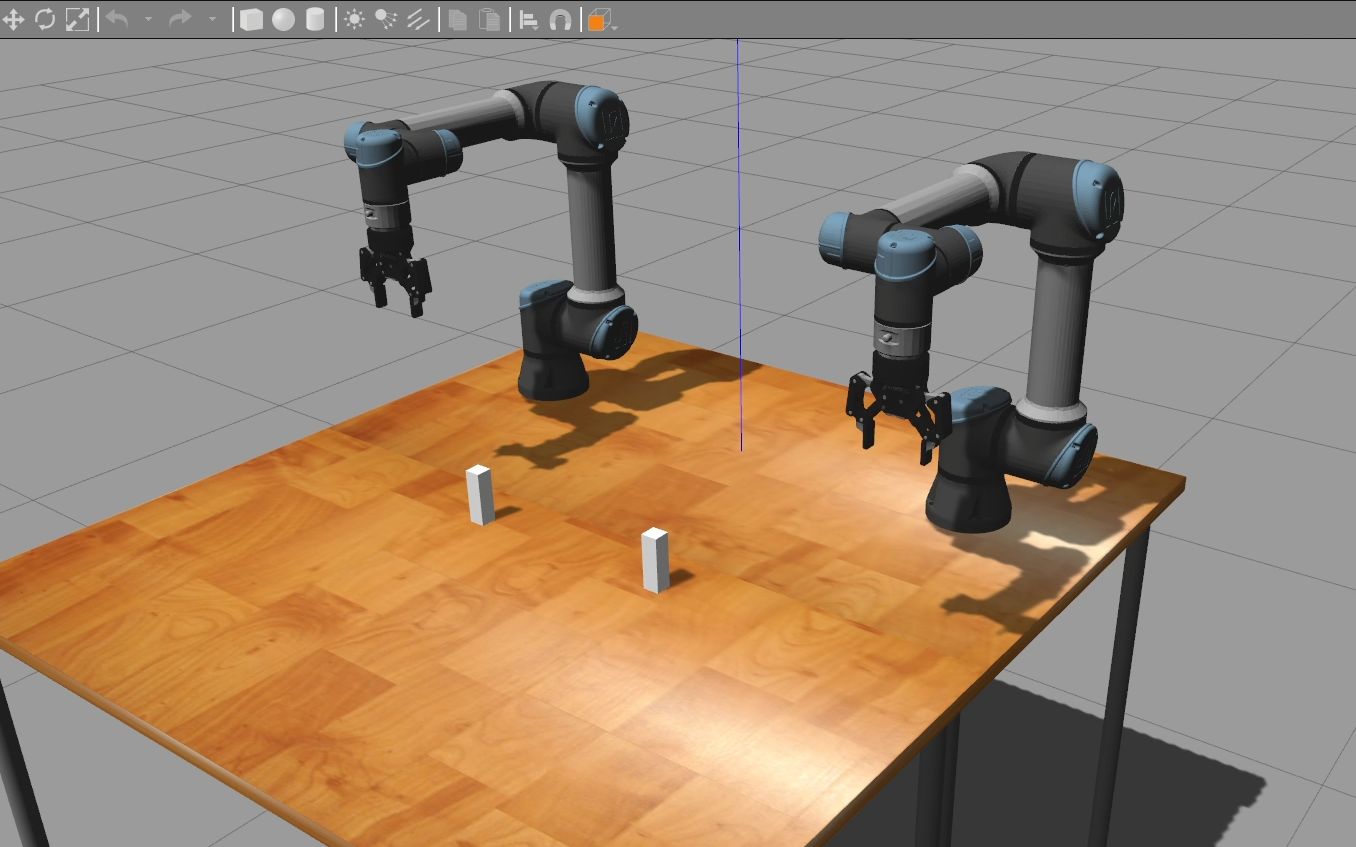The image size is (1356, 847).
Task: Open the orange cube view angle menu
Action: (x=601, y=20)
